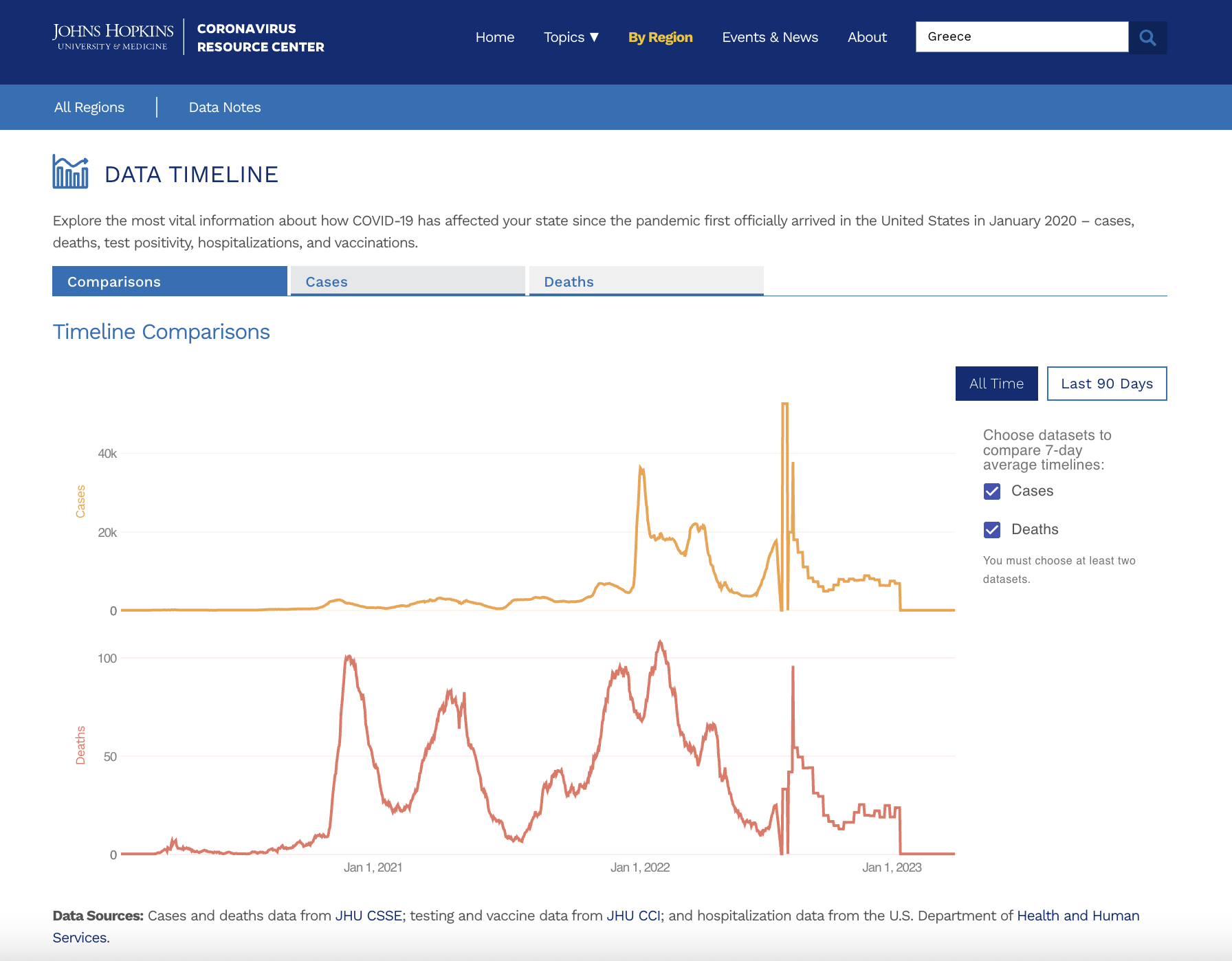Go to By Region page

click(660, 37)
